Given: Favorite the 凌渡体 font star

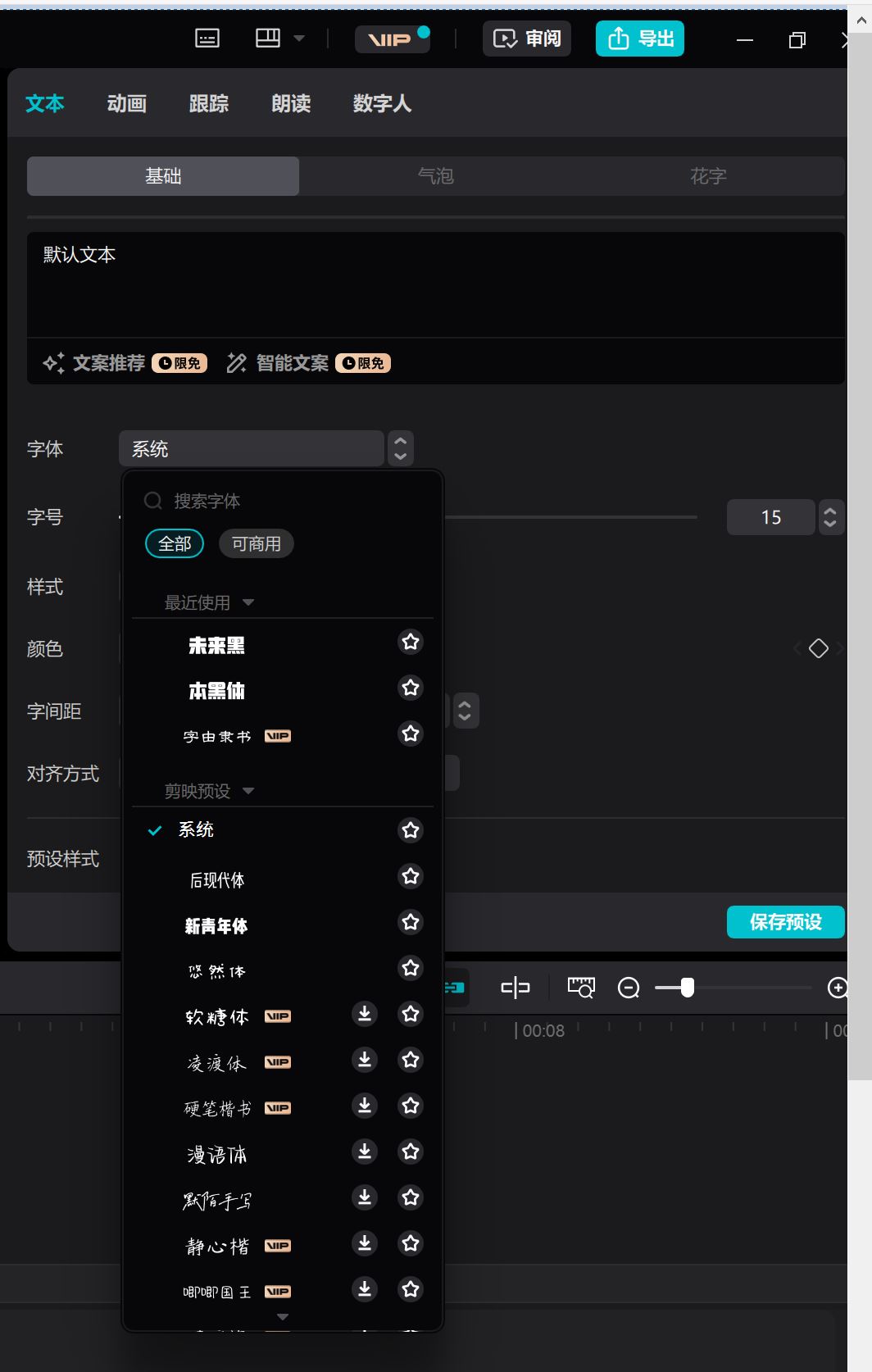Looking at the screenshot, I should (x=411, y=1060).
